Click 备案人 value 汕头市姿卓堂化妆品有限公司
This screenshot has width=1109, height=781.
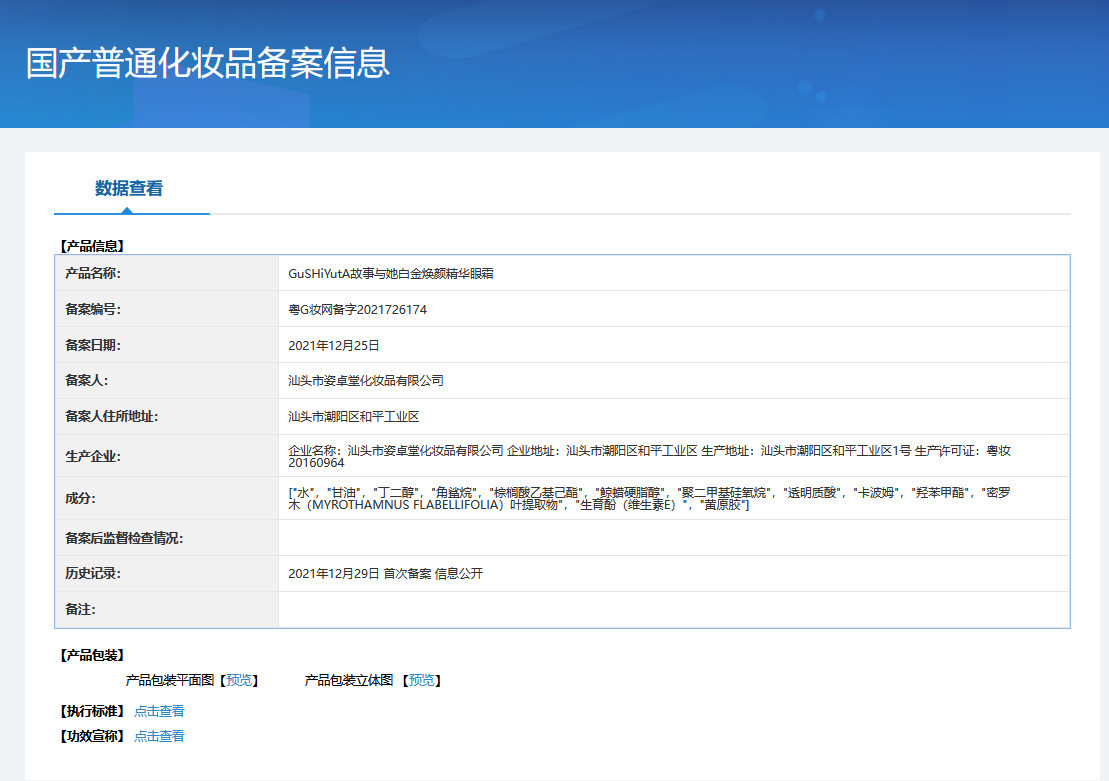tap(366, 381)
